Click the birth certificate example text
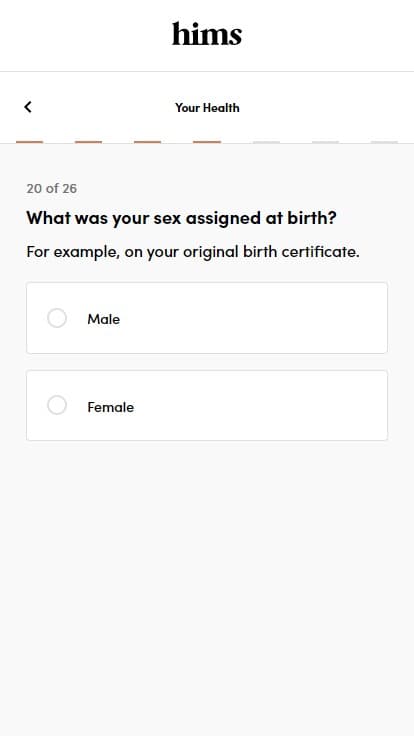 pos(193,252)
